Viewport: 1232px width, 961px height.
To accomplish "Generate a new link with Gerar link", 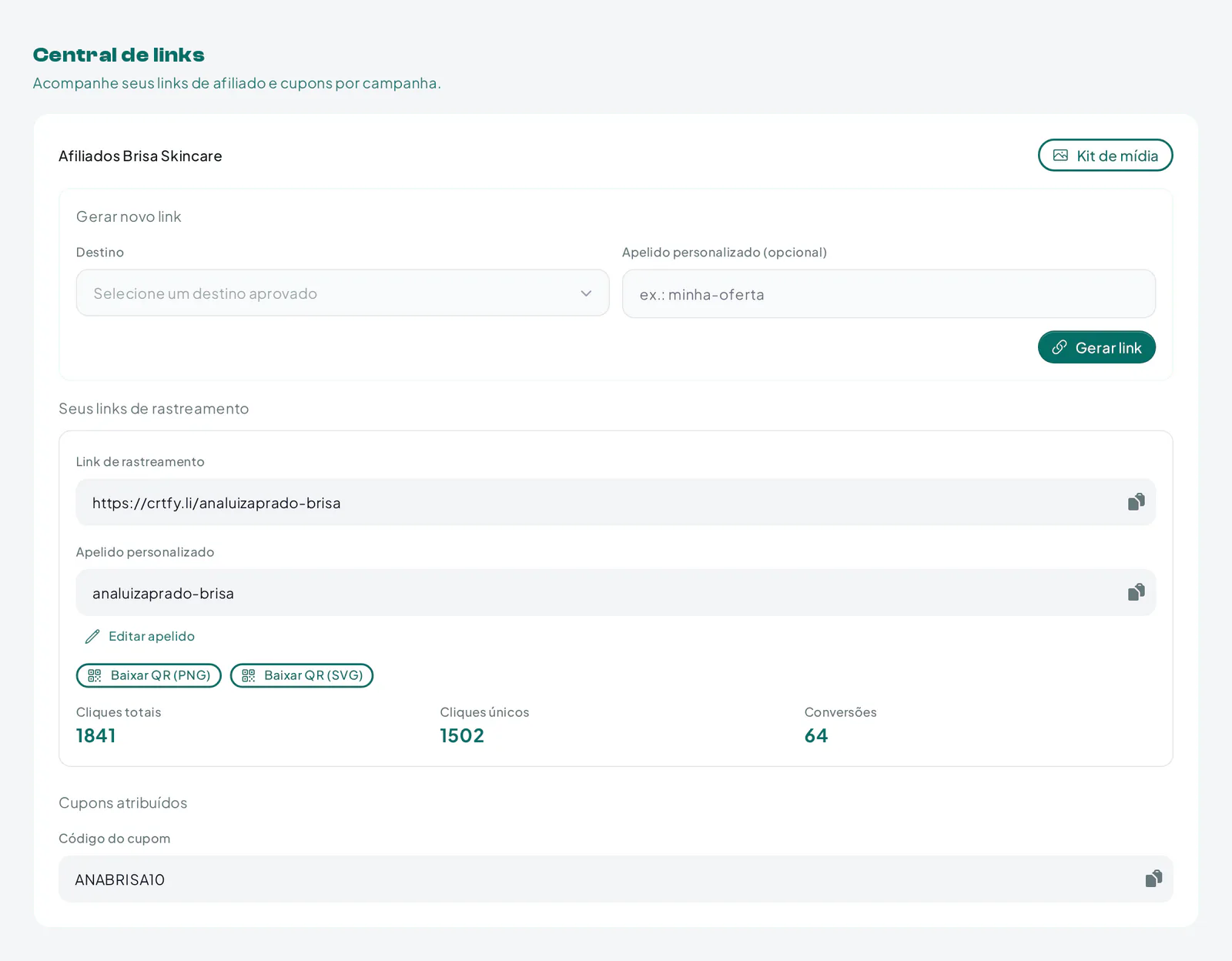I will (1096, 347).
